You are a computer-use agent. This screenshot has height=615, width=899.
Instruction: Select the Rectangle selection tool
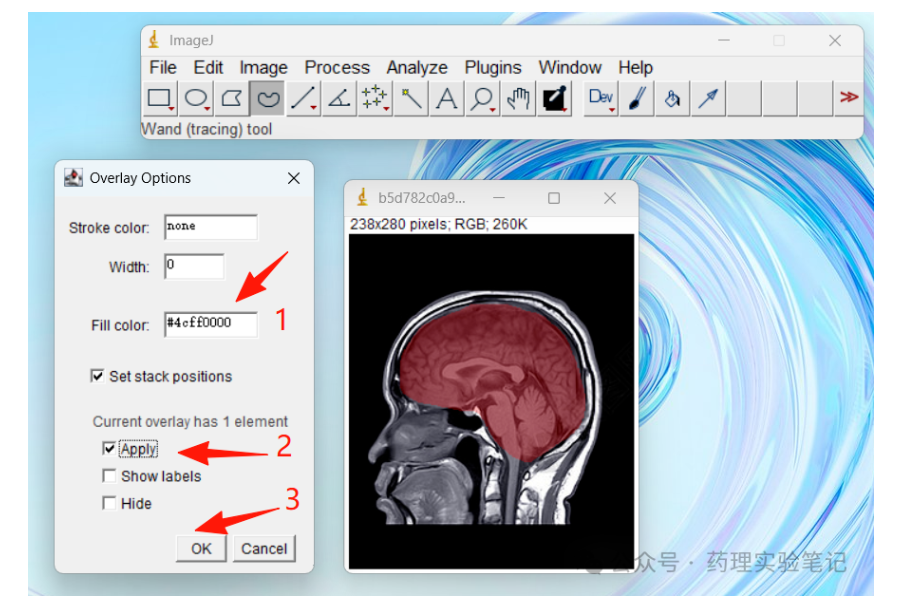pyautogui.click(x=159, y=99)
